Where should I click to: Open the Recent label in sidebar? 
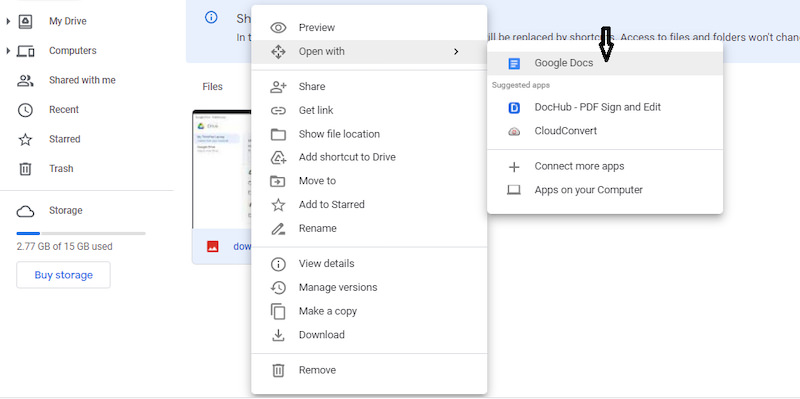[64, 110]
